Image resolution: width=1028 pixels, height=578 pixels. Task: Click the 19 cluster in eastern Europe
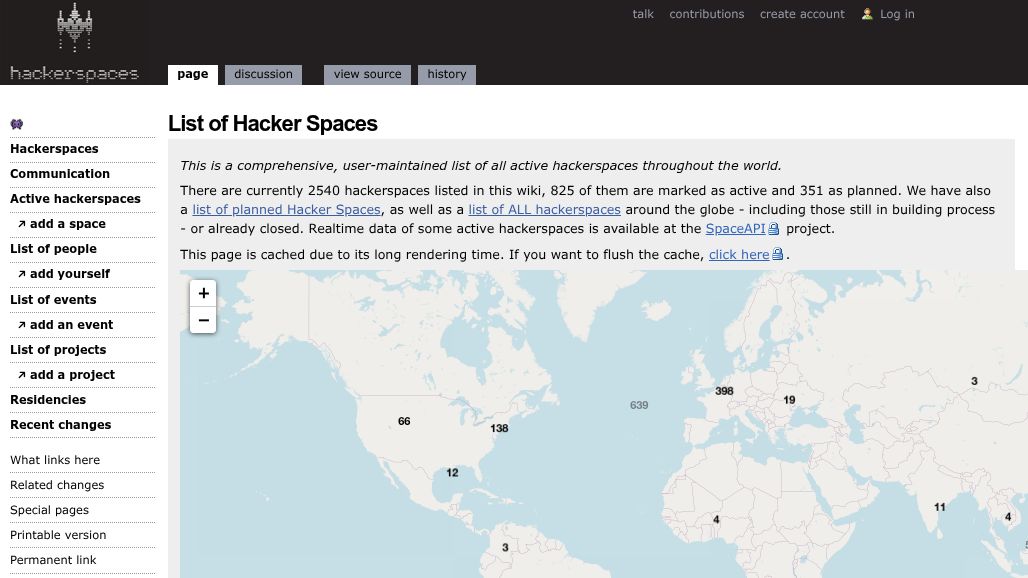(789, 400)
